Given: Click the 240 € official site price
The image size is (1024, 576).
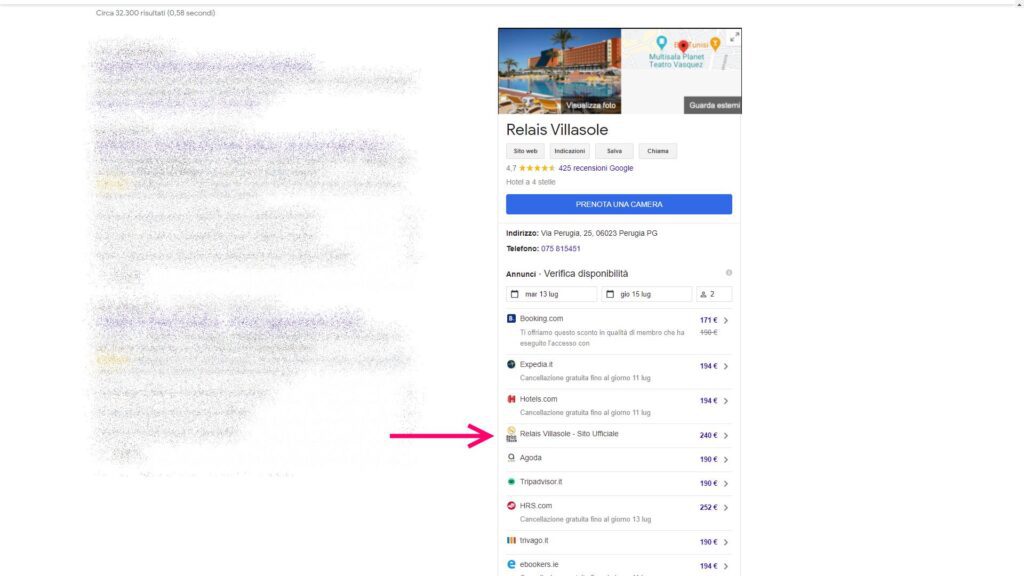Looking at the screenshot, I should coord(709,436).
